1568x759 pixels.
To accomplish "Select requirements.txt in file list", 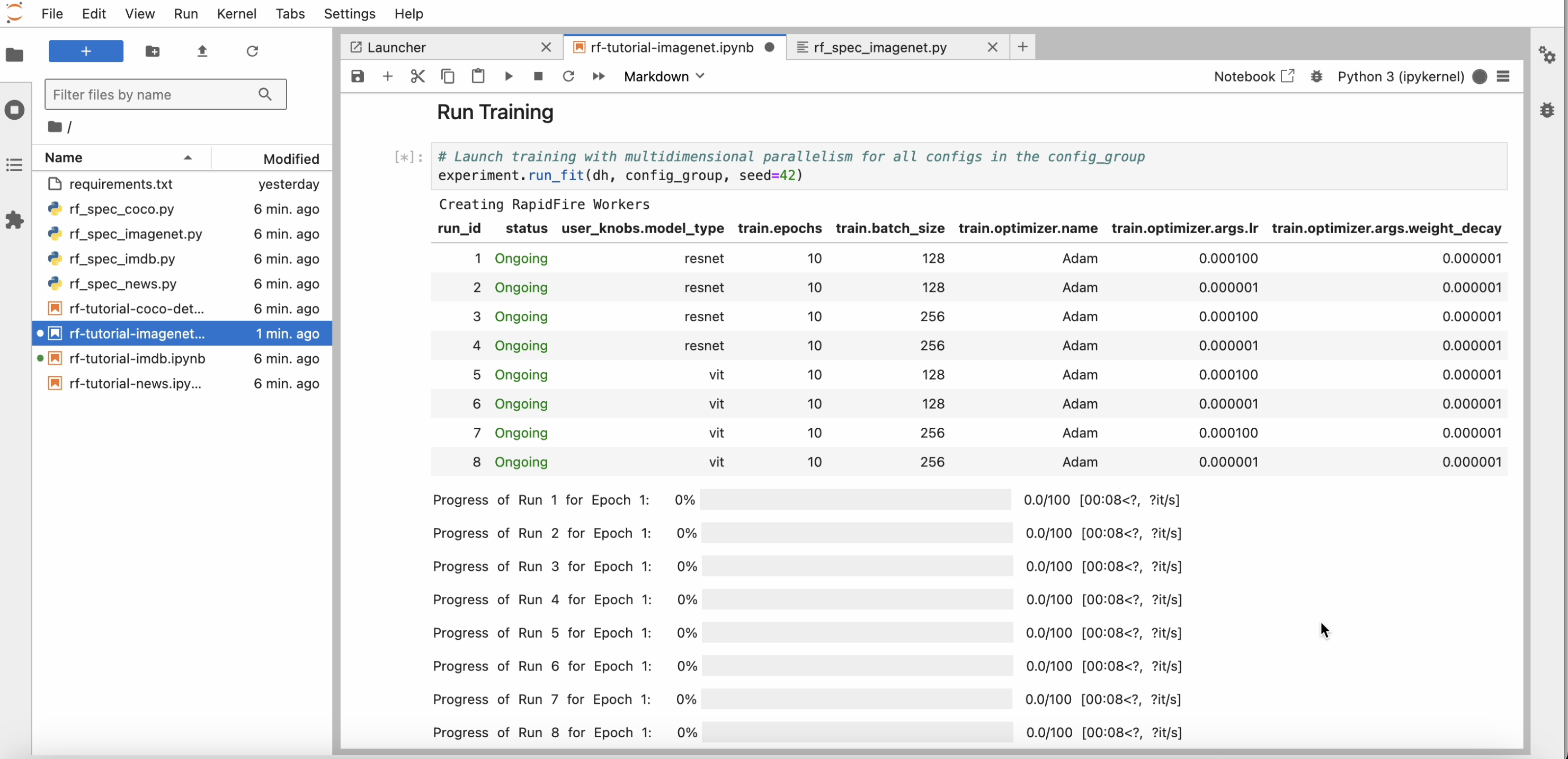I will click(x=182, y=184).
